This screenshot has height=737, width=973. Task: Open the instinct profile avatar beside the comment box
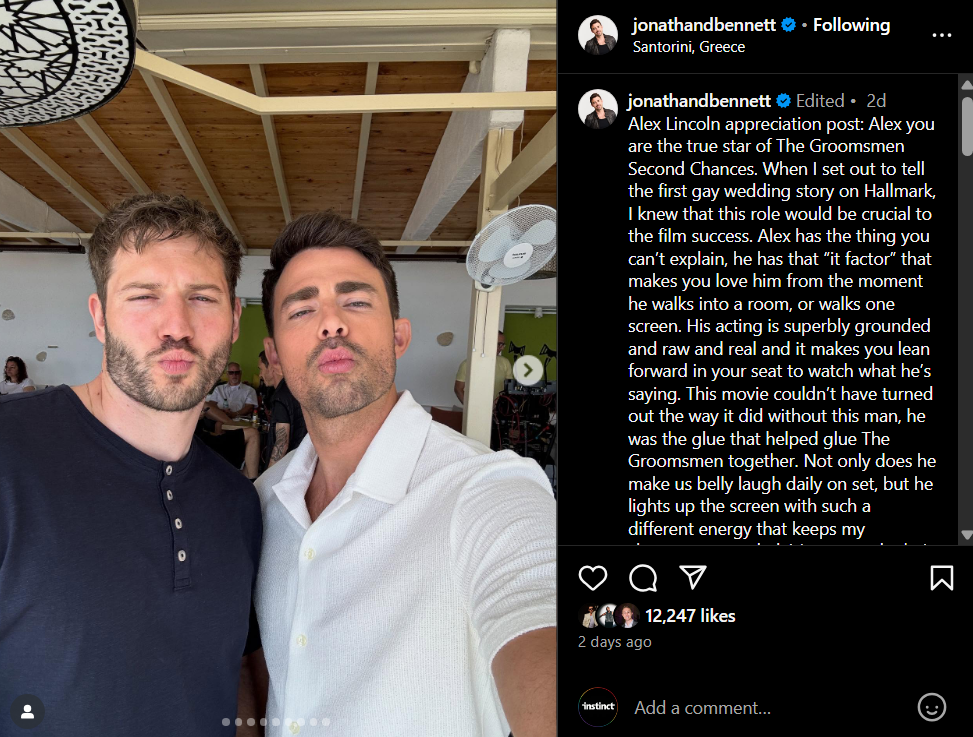click(x=598, y=707)
